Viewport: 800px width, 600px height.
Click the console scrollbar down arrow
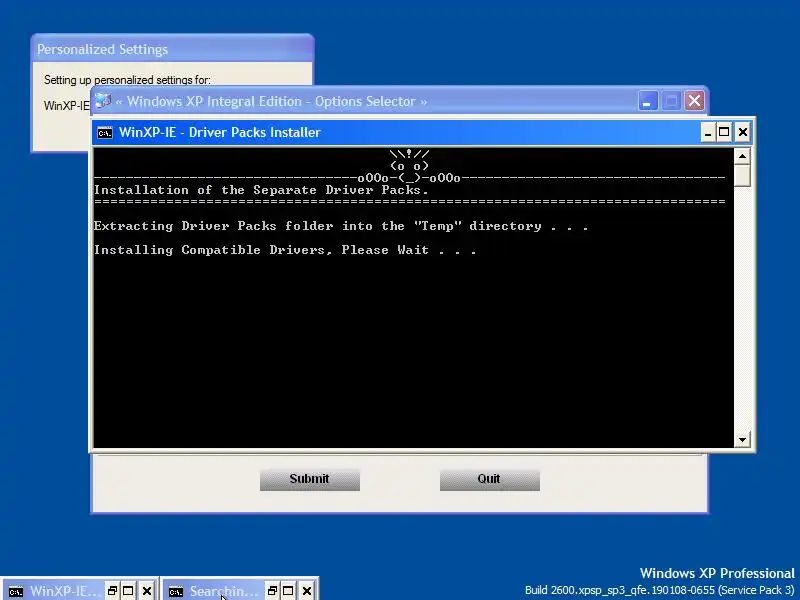point(742,439)
